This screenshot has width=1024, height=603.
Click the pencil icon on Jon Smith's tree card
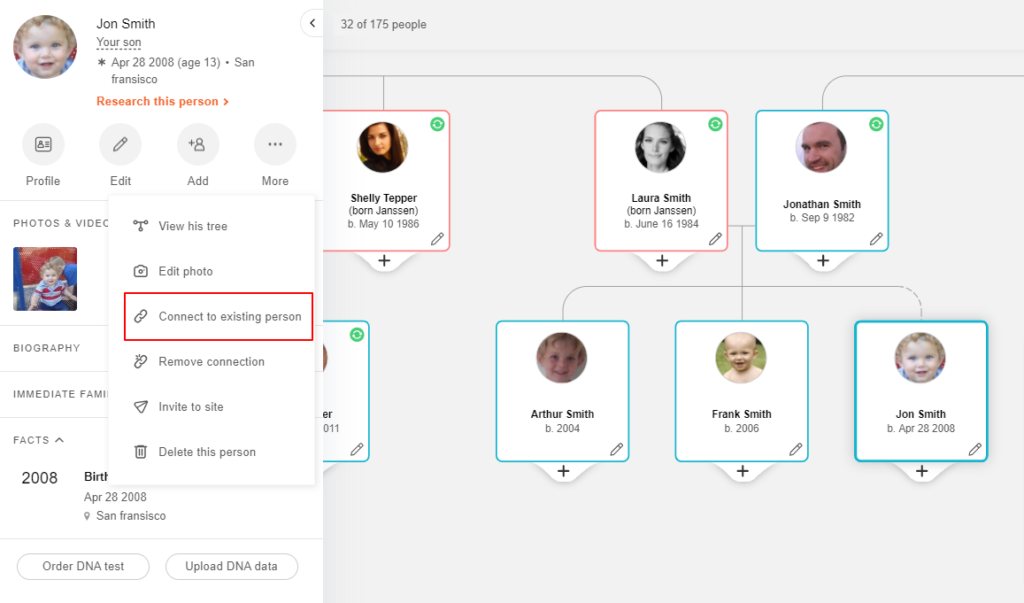(975, 450)
